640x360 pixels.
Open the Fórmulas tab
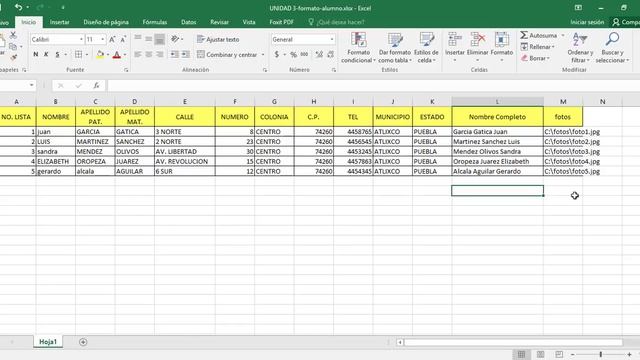click(155, 22)
